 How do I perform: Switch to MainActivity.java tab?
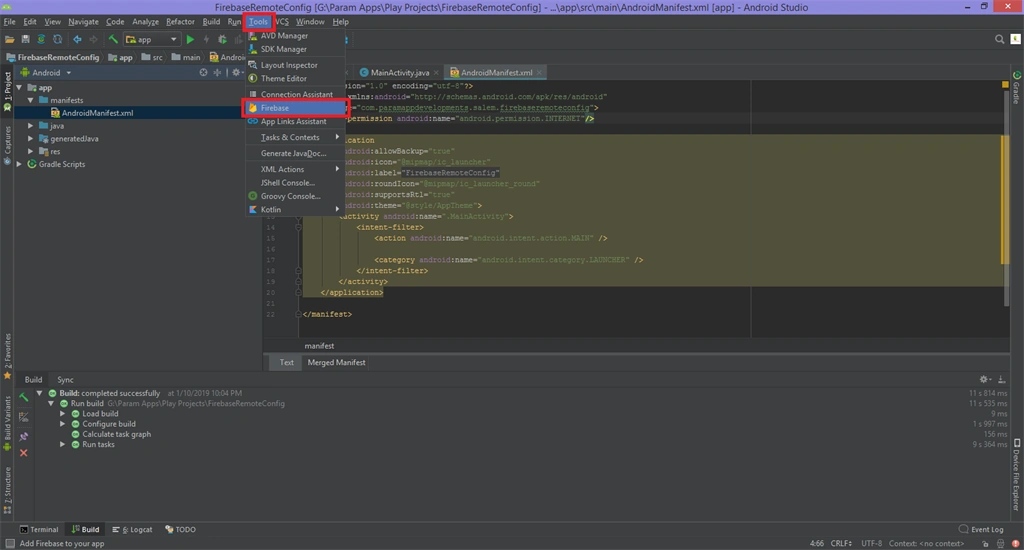coord(399,73)
